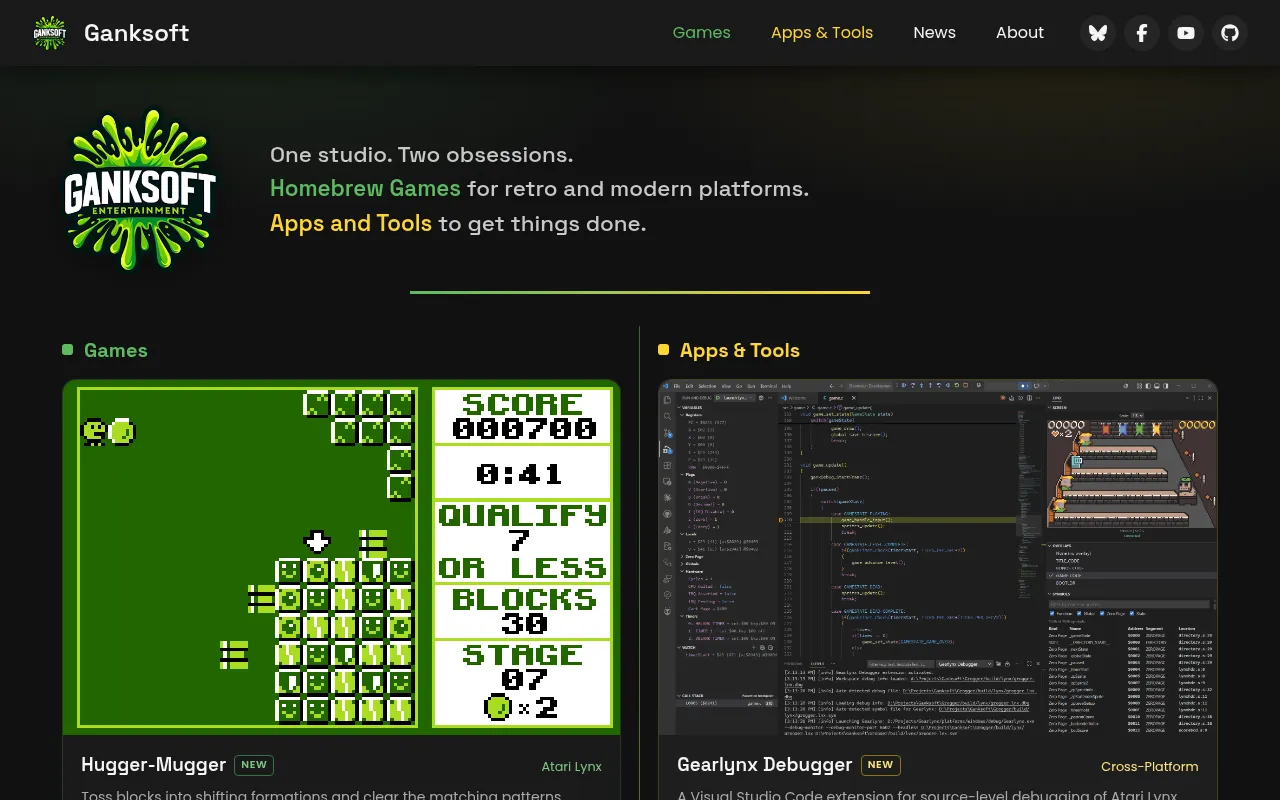The height and width of the screenshot is (800, 1280).
Task: Click the Ganksoft site title text
Action: point(136,33)
